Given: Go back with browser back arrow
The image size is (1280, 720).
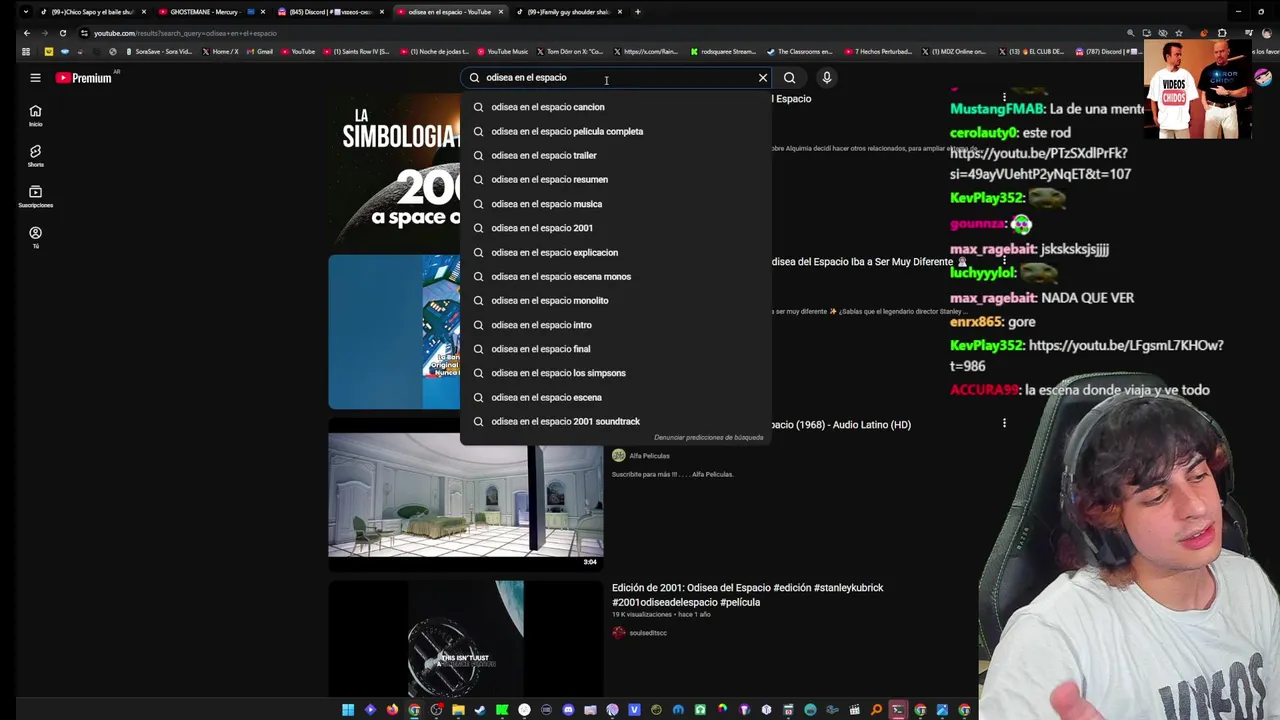Looking at the screenshot, I should coord(27,33).
